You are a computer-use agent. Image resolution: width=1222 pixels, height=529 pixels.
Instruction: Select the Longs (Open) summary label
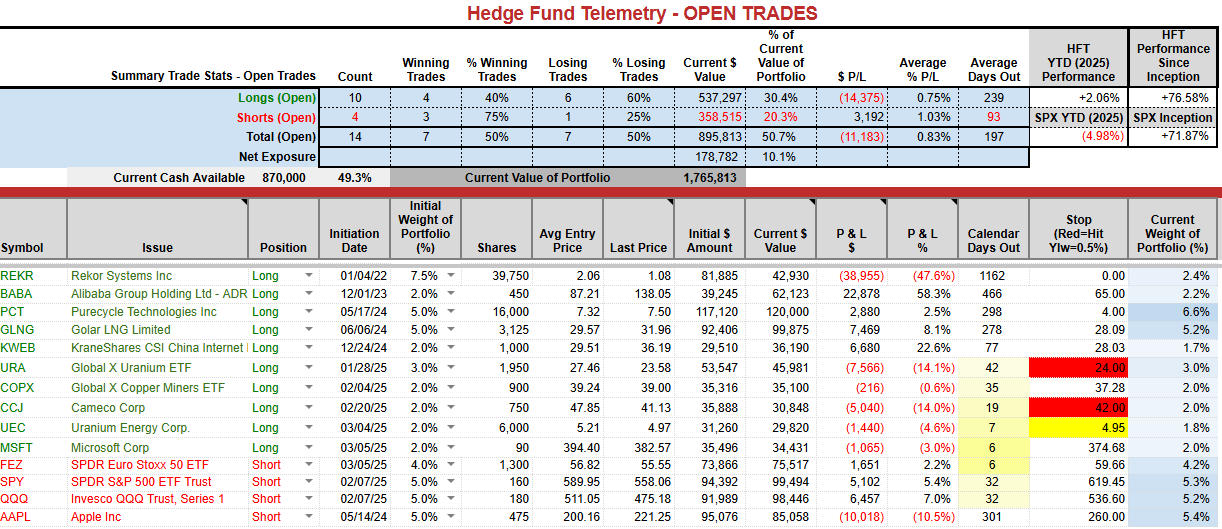coord(277,97)
